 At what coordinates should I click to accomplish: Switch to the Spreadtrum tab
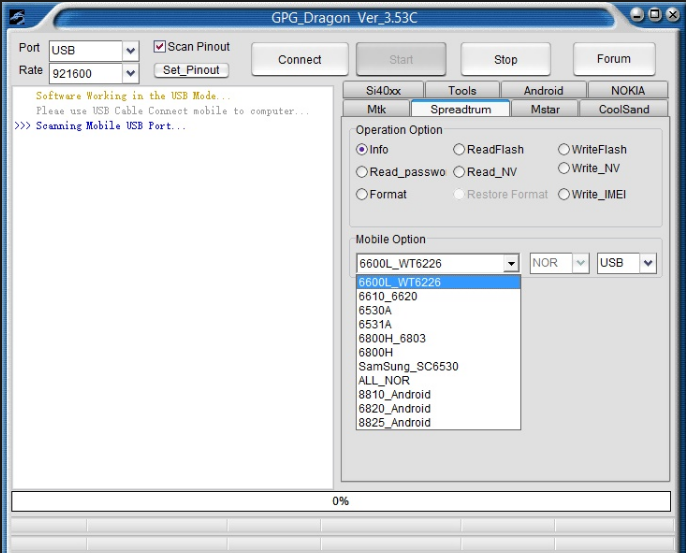[x=461, y=109]
